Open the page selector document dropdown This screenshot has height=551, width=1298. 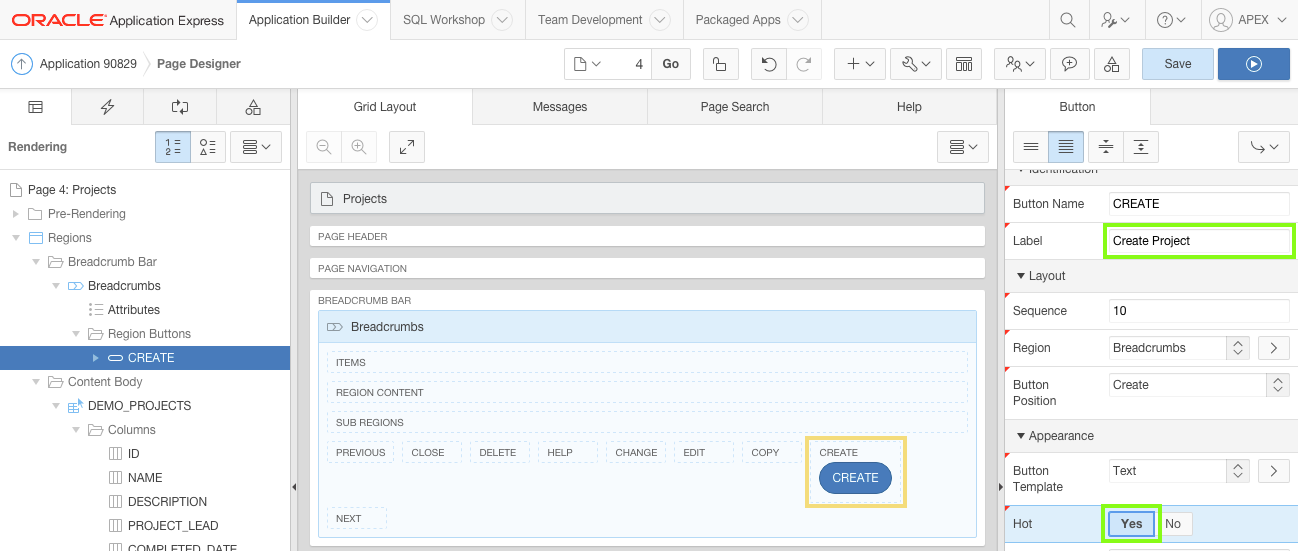587,64
